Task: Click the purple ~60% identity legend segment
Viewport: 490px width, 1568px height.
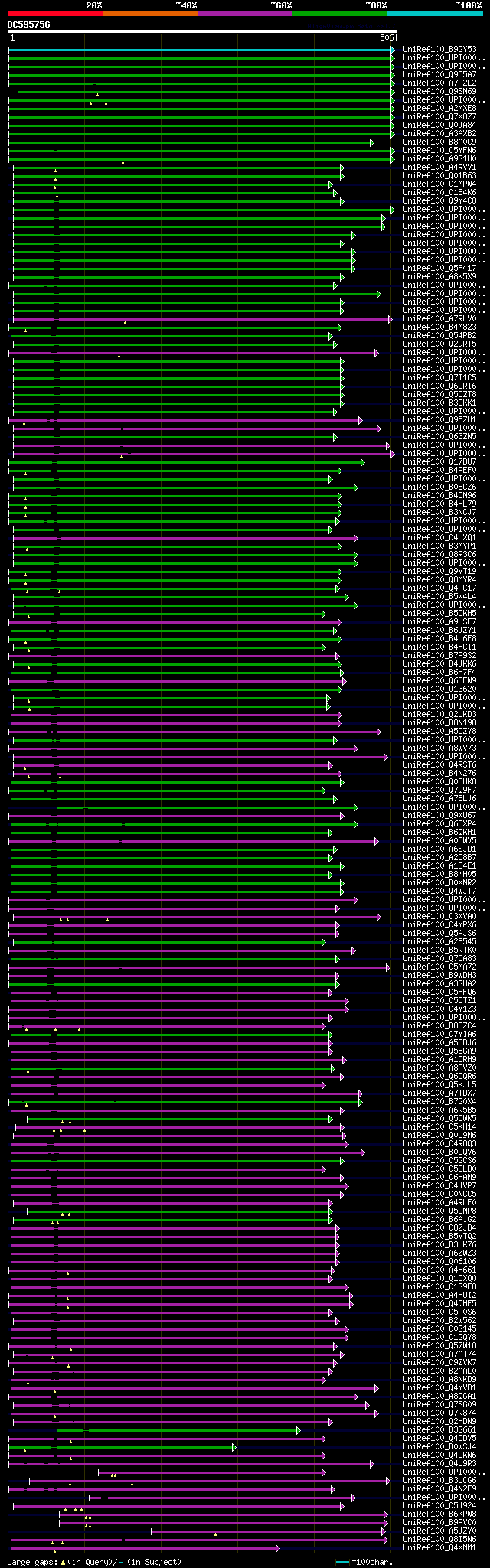Action: point(245,14)
